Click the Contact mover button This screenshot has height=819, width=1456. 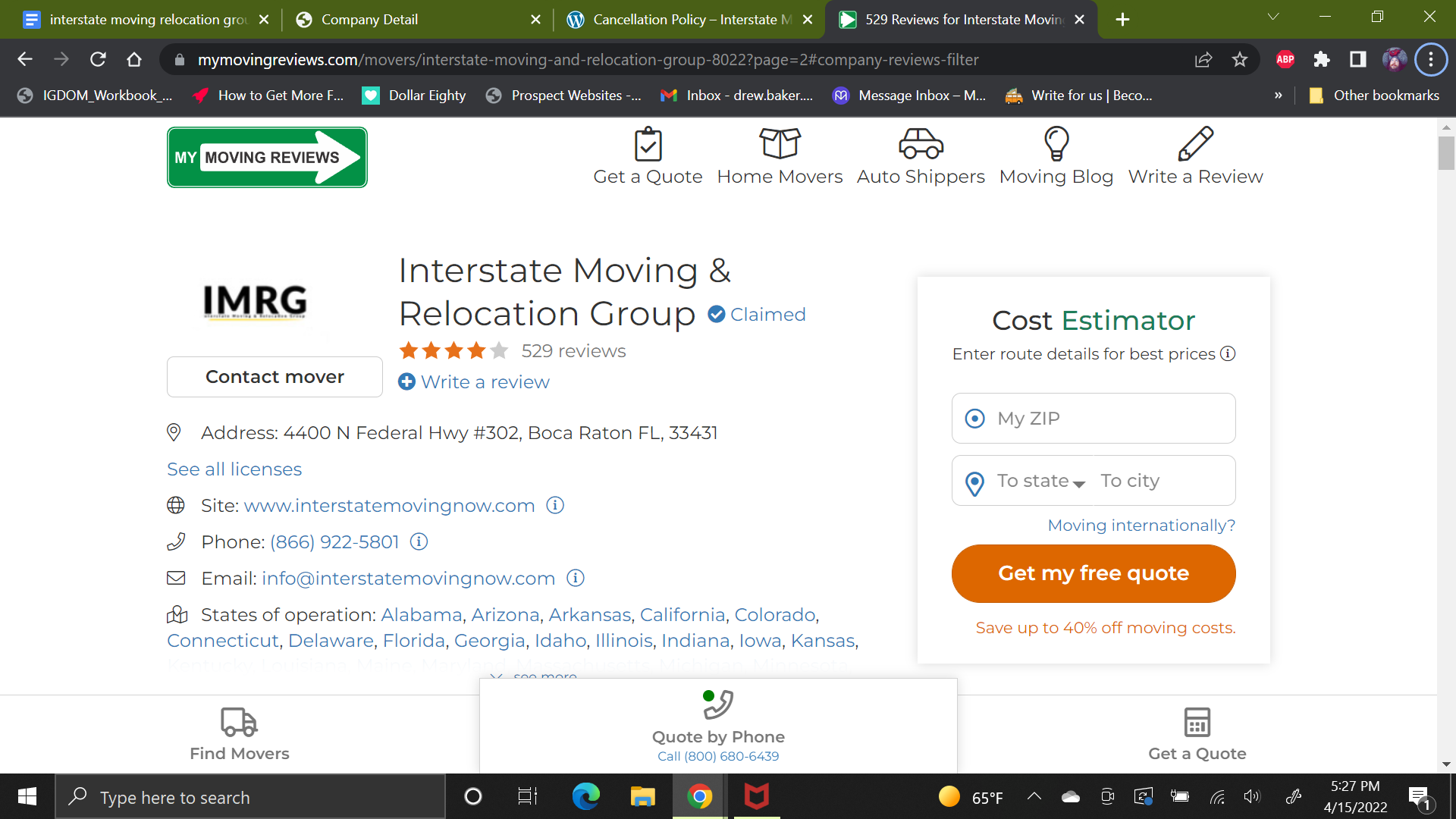point(275,377)
